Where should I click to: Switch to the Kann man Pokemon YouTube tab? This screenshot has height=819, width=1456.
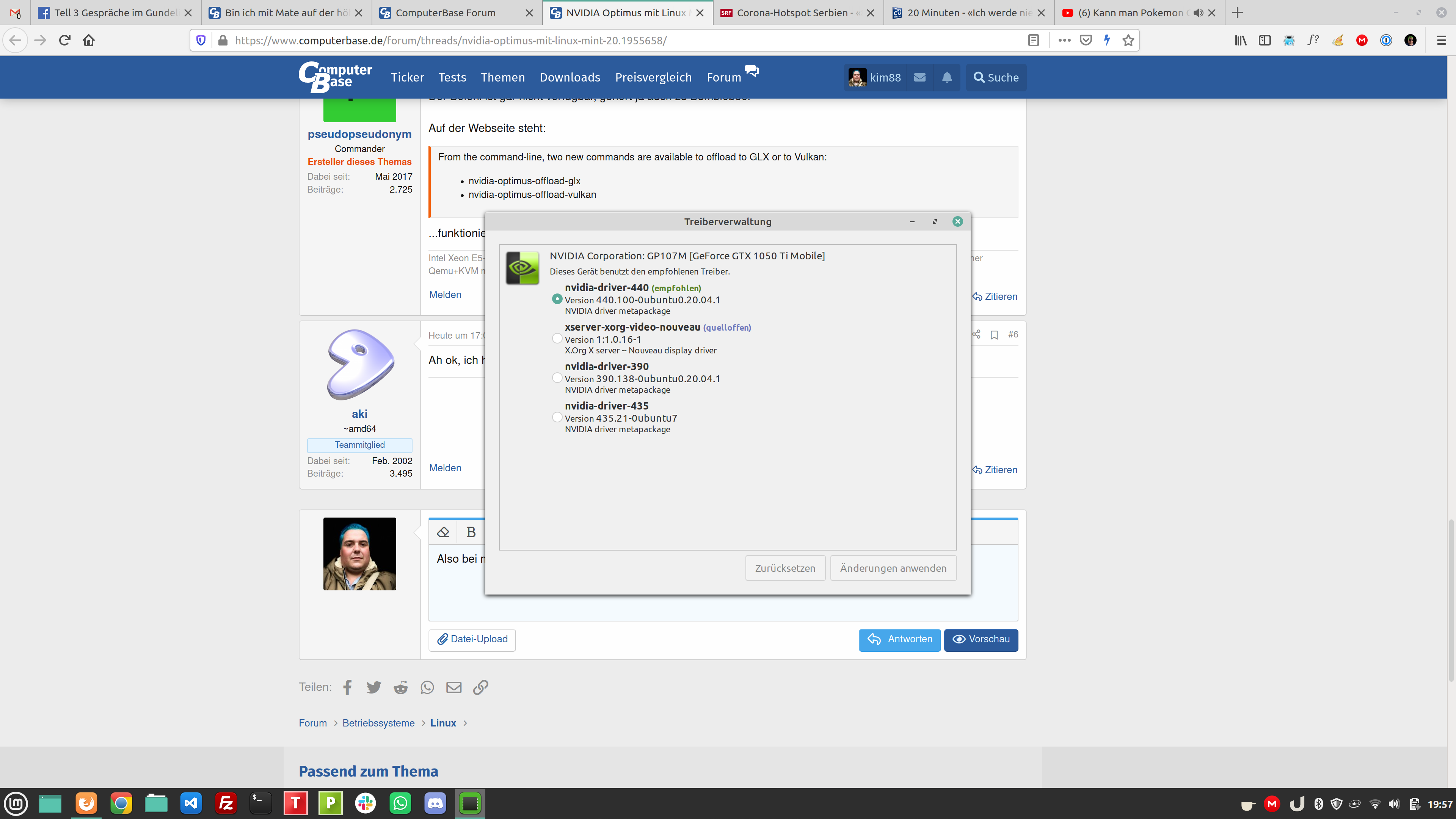[x=1138, y=13]
